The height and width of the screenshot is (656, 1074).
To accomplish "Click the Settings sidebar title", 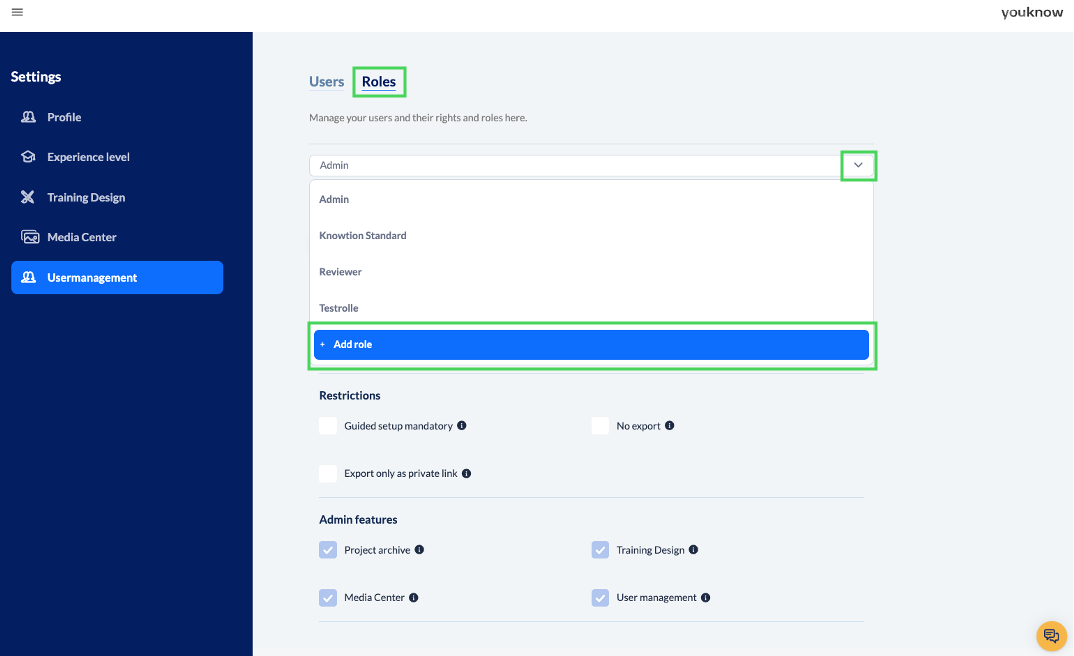I will pos(36,77).
